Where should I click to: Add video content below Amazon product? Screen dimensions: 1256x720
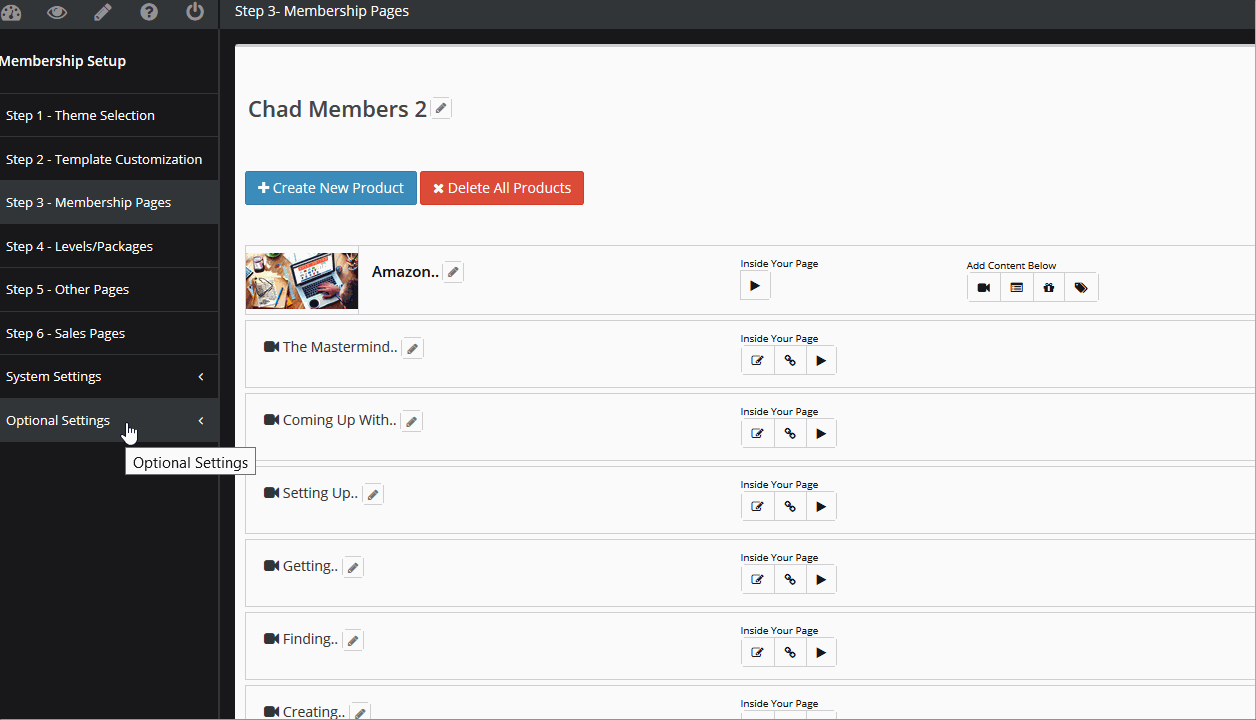(x=983, y=287)
